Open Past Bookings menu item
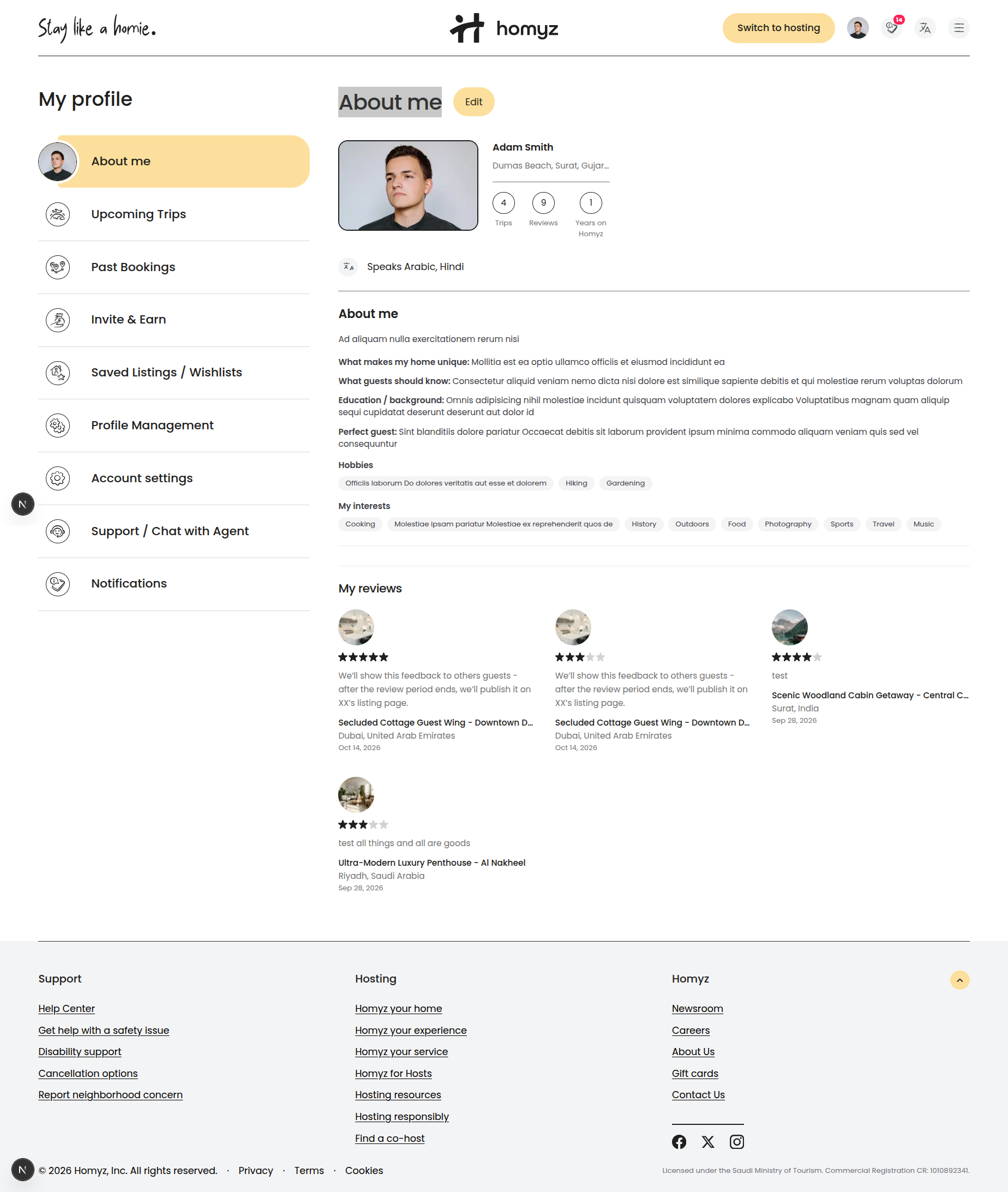 173,267
